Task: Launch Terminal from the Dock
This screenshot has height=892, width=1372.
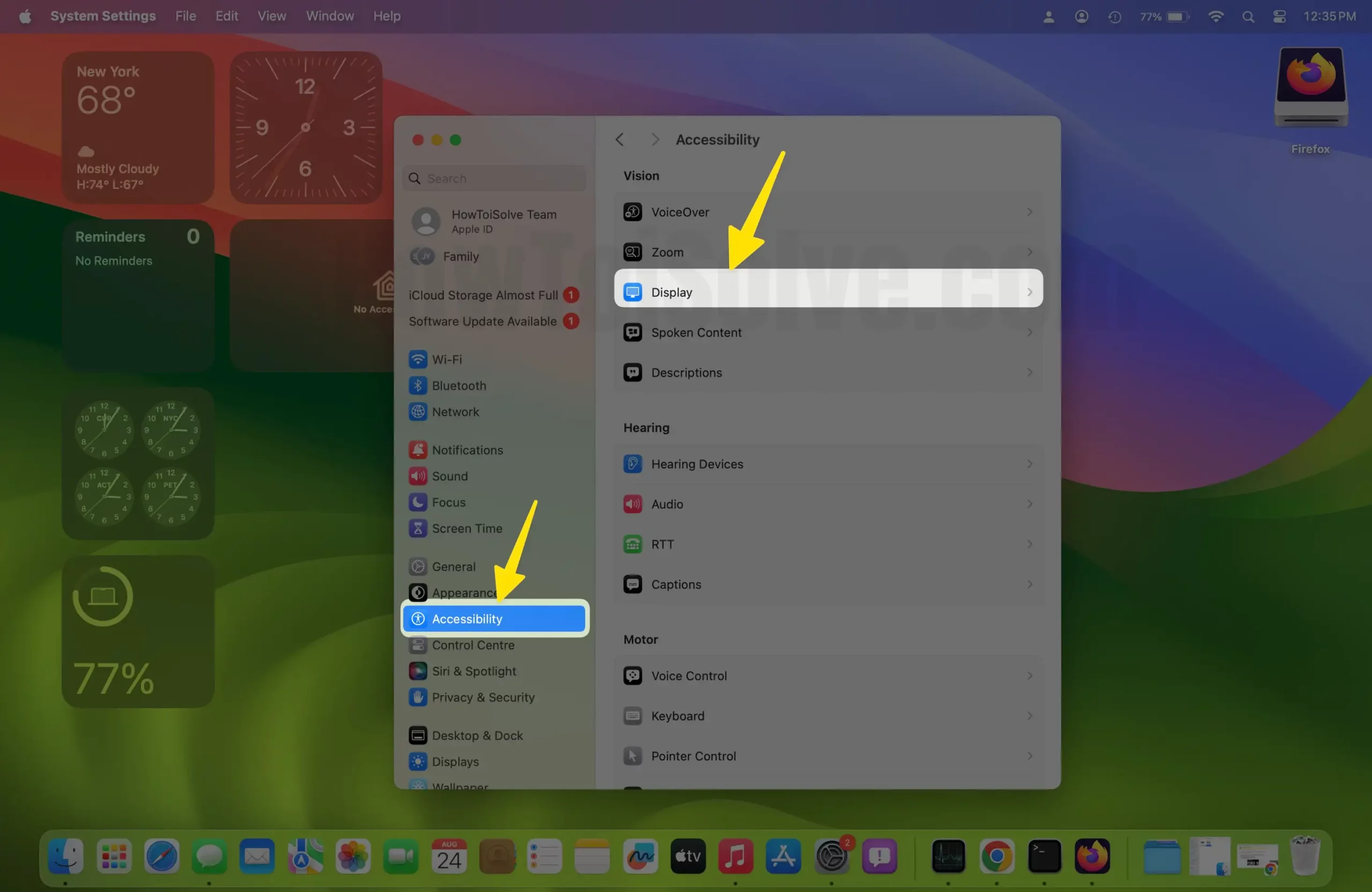Action: click(x=1044, y=856)
